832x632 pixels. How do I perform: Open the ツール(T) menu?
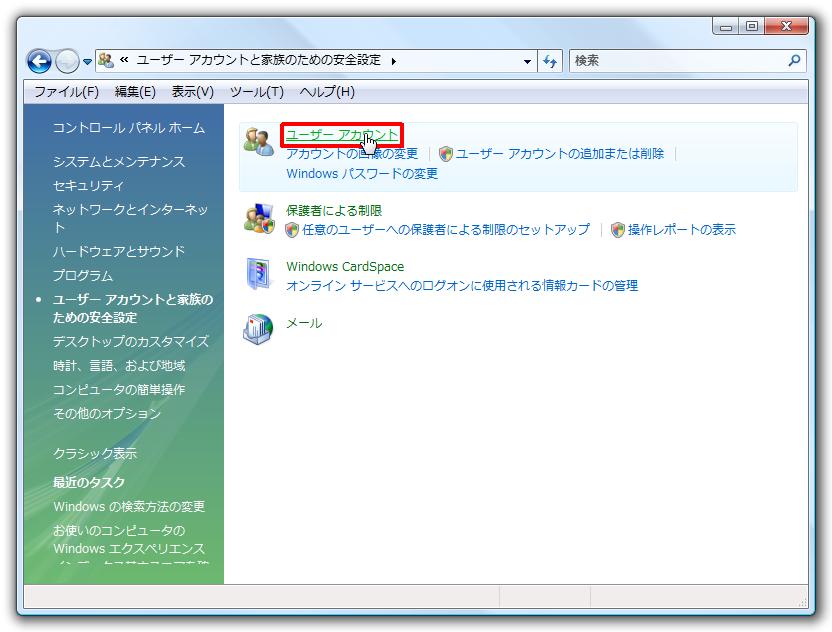[x=256, y=92]
